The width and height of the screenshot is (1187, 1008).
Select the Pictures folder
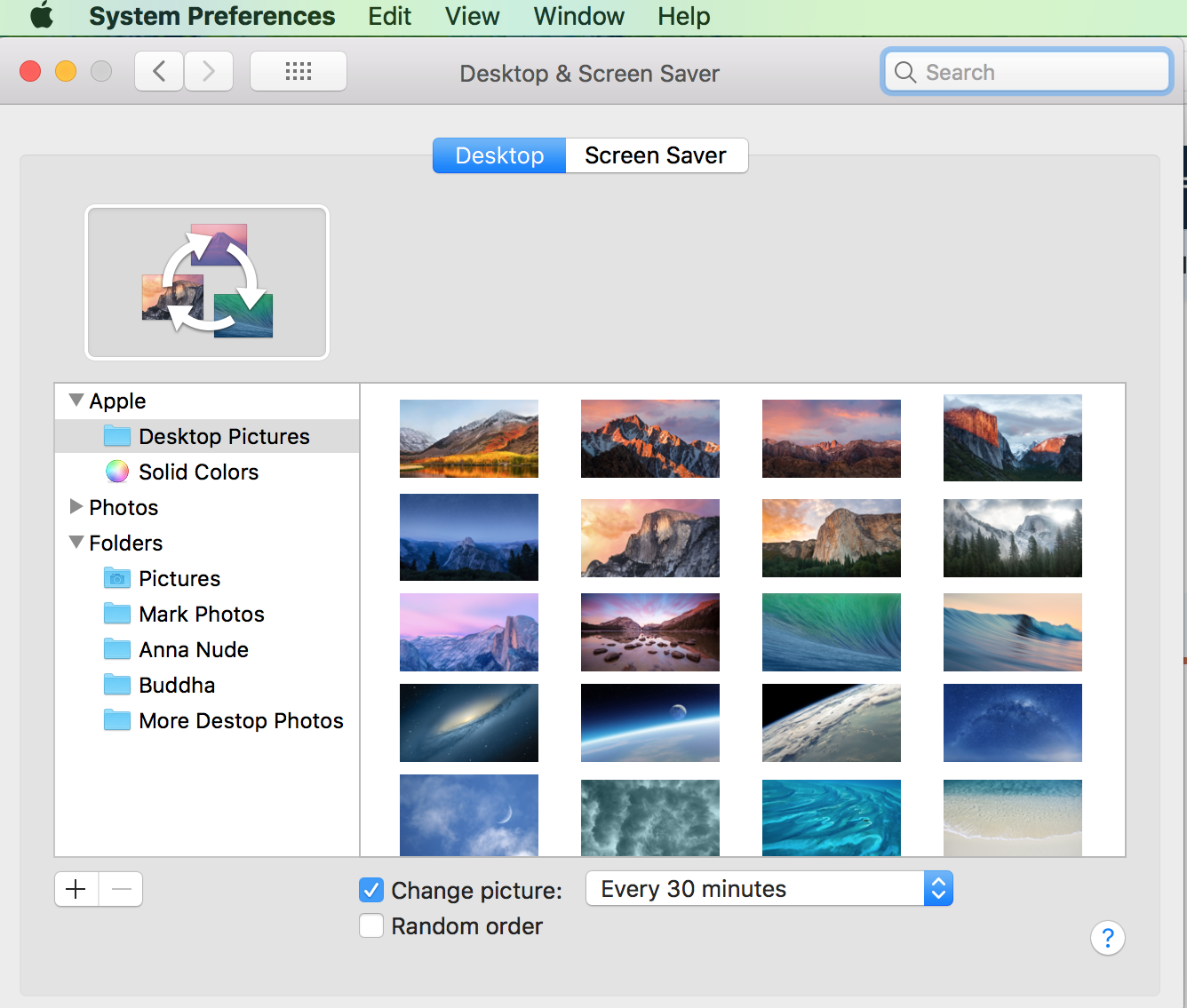coord(207,578)
